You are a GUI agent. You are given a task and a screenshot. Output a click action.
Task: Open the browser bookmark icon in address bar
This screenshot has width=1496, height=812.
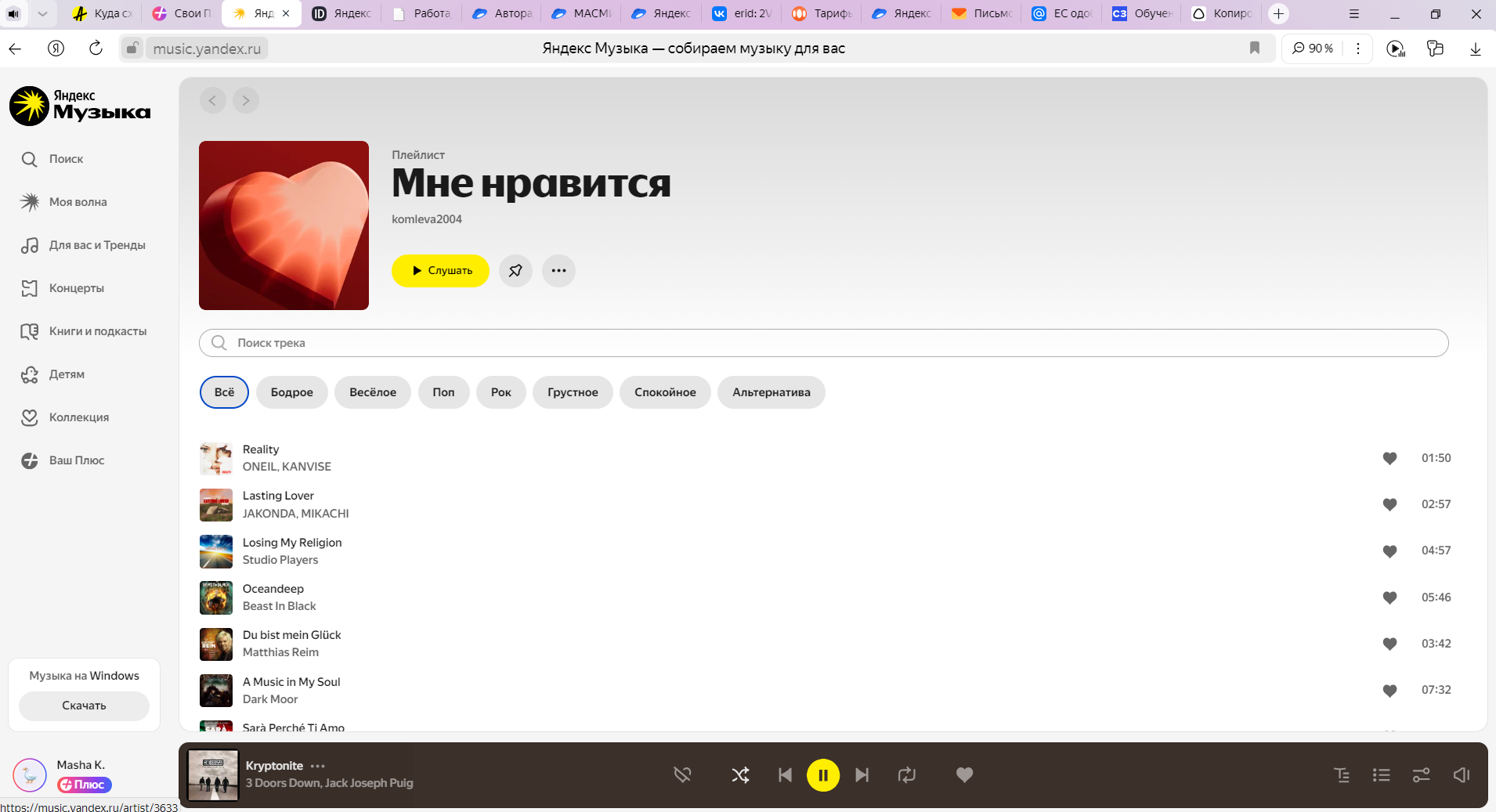click(1255, 49)
